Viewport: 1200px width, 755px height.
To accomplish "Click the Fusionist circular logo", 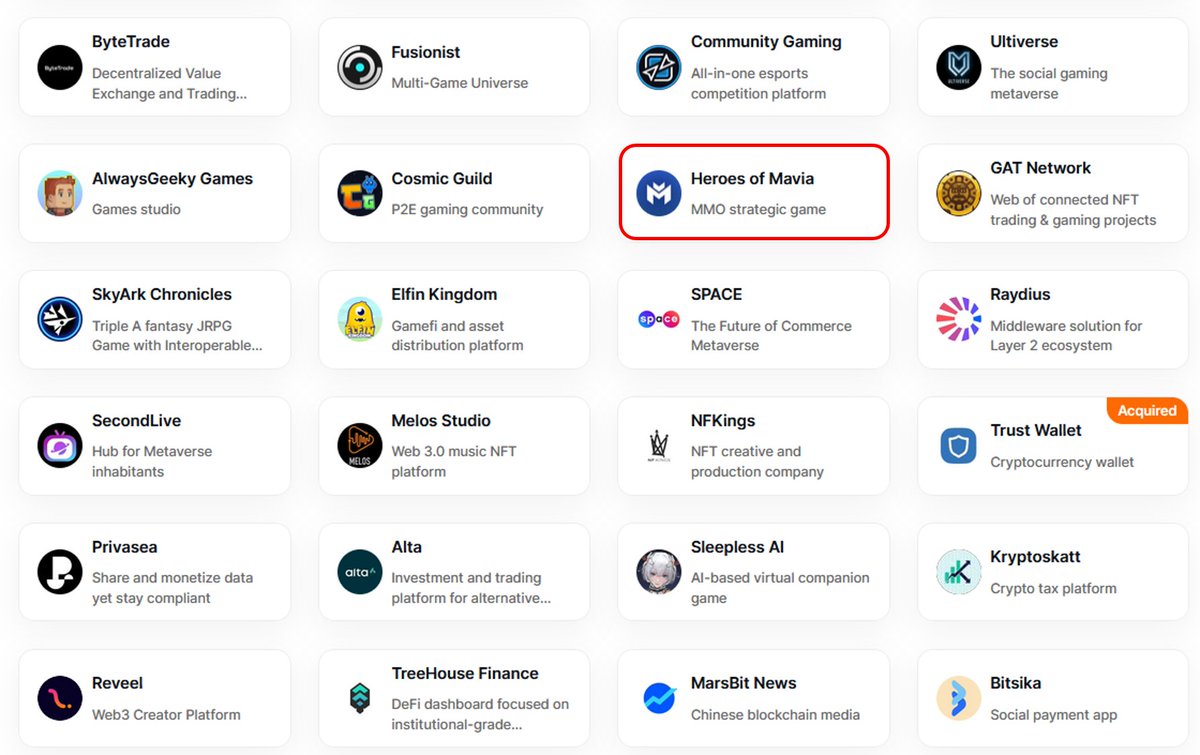I will click(x=359, y=68).
